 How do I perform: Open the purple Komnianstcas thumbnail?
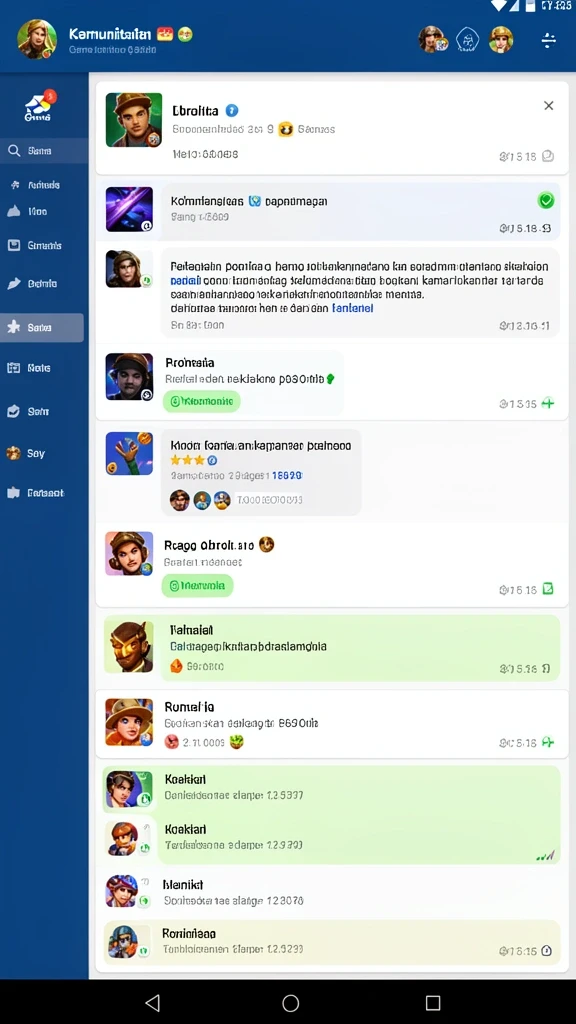point(129,209)
